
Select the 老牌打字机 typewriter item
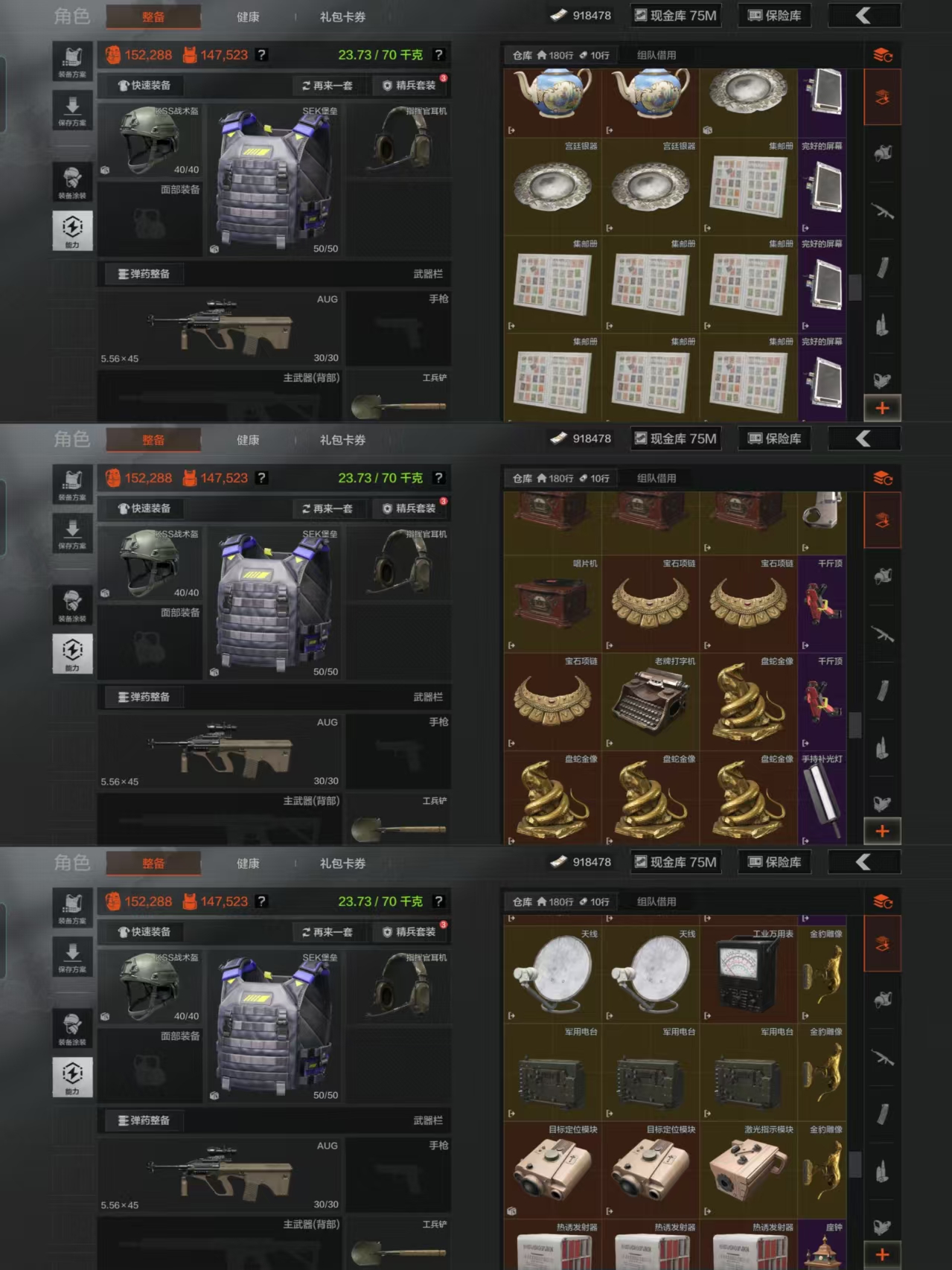click(651, 701)
